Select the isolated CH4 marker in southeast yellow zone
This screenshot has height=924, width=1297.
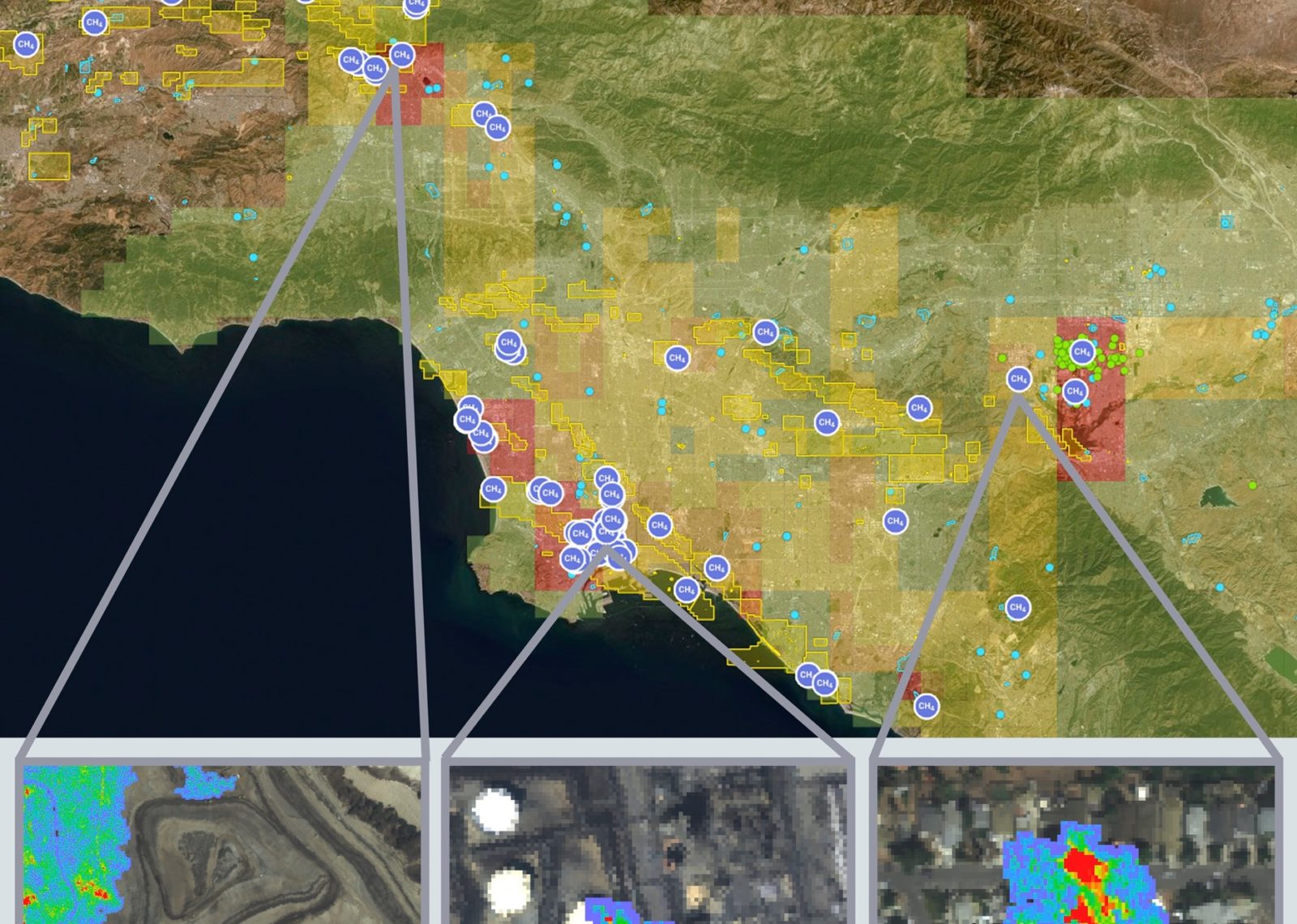tap(1018, 607)
